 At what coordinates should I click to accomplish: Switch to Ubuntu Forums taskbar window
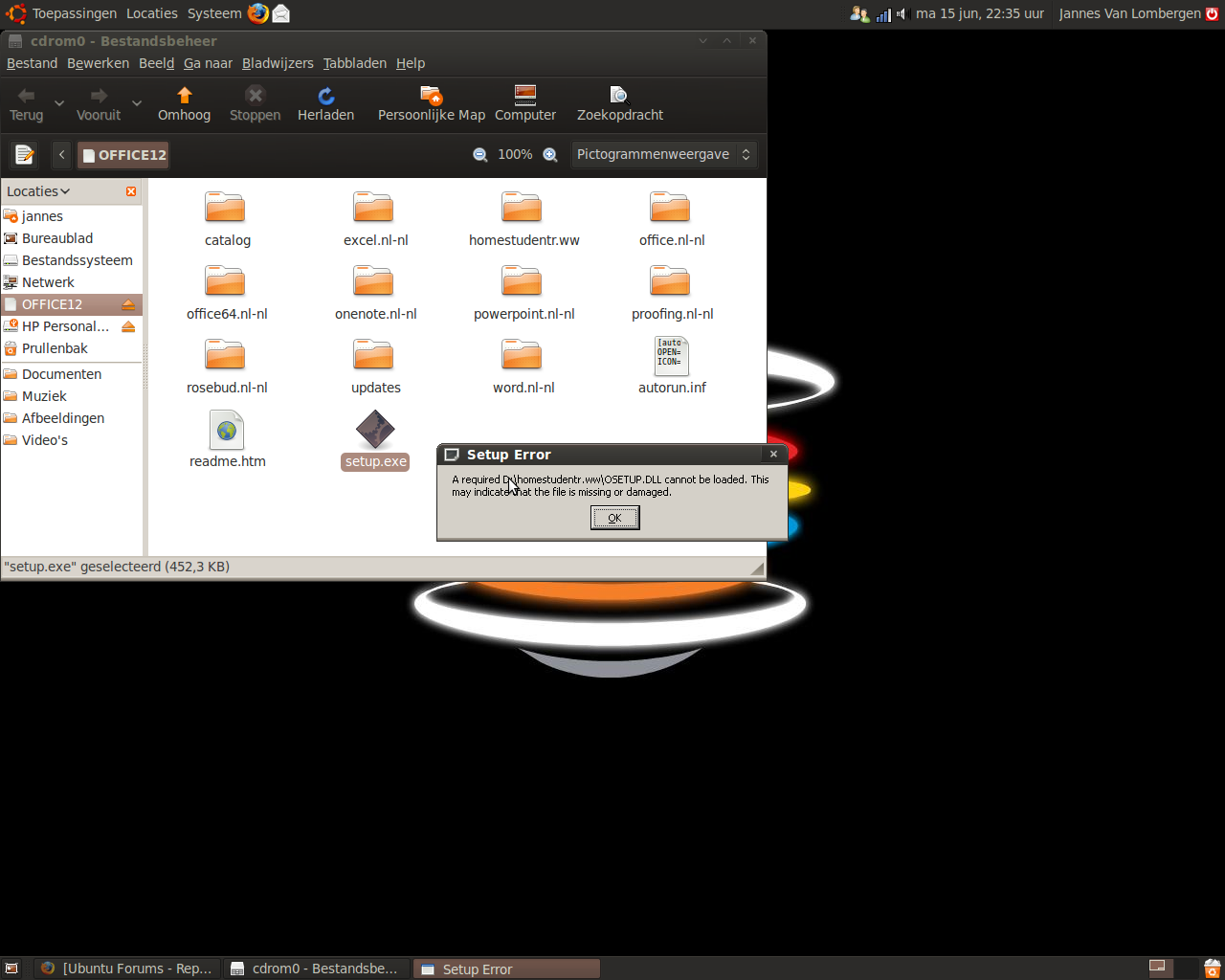click(128, 969)
